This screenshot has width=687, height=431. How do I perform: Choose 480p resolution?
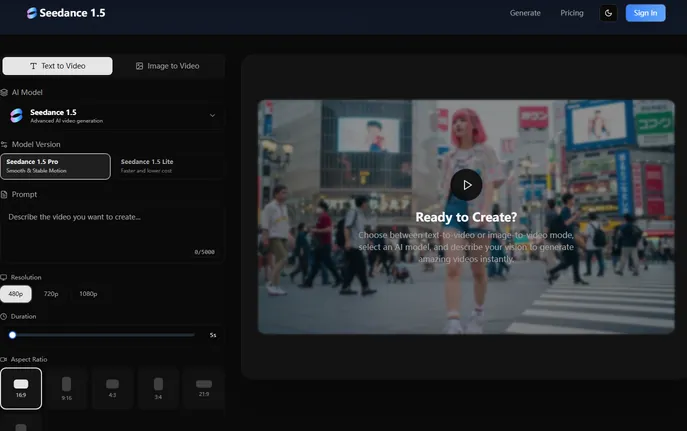click(x=16, y=294)
